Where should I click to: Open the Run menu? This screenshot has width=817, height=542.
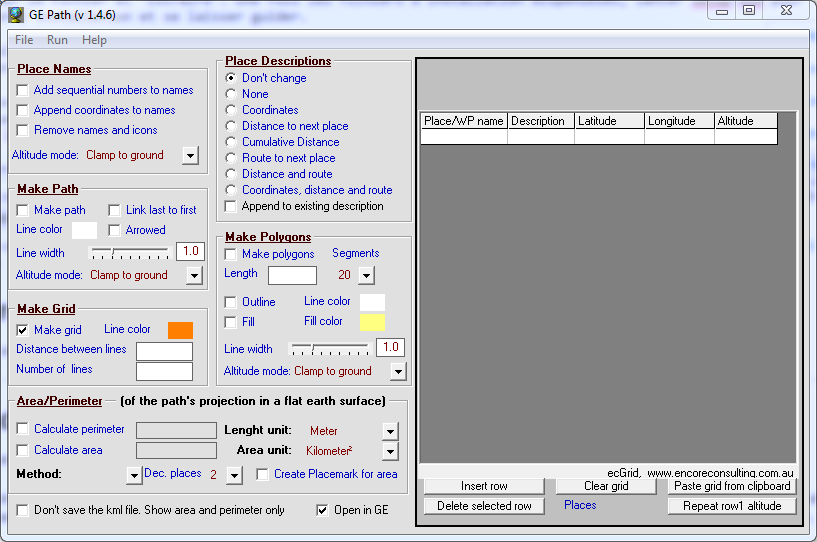tap(57, 40)
